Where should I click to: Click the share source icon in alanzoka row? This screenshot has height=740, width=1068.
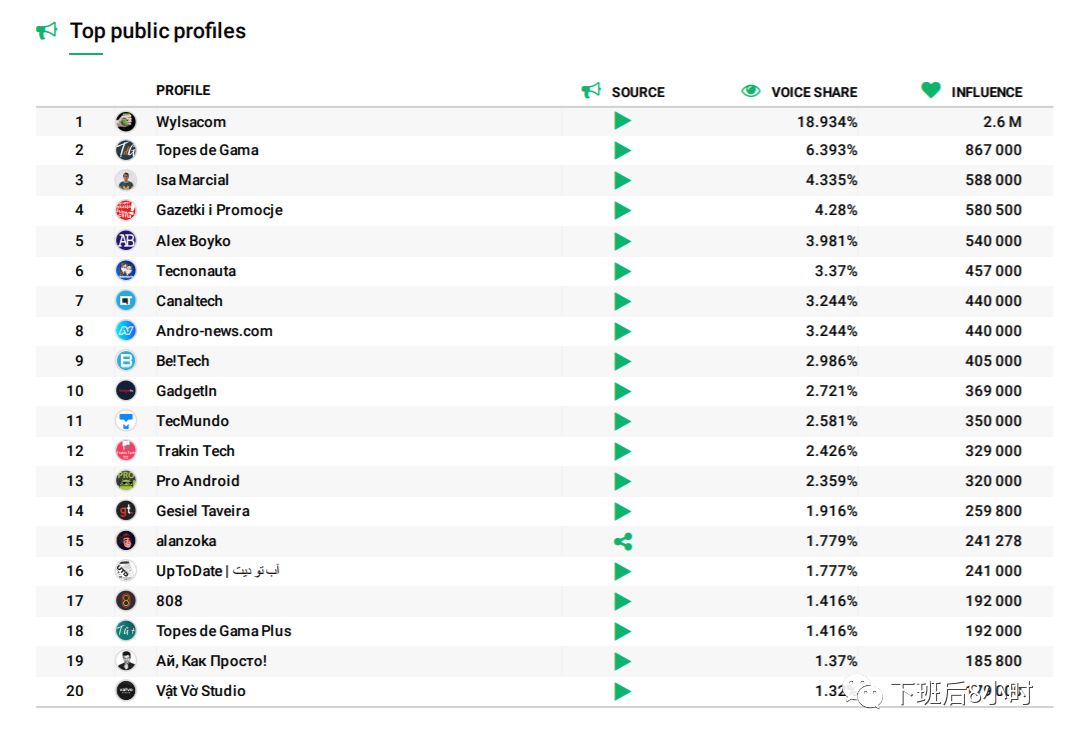tap(623, 541)
